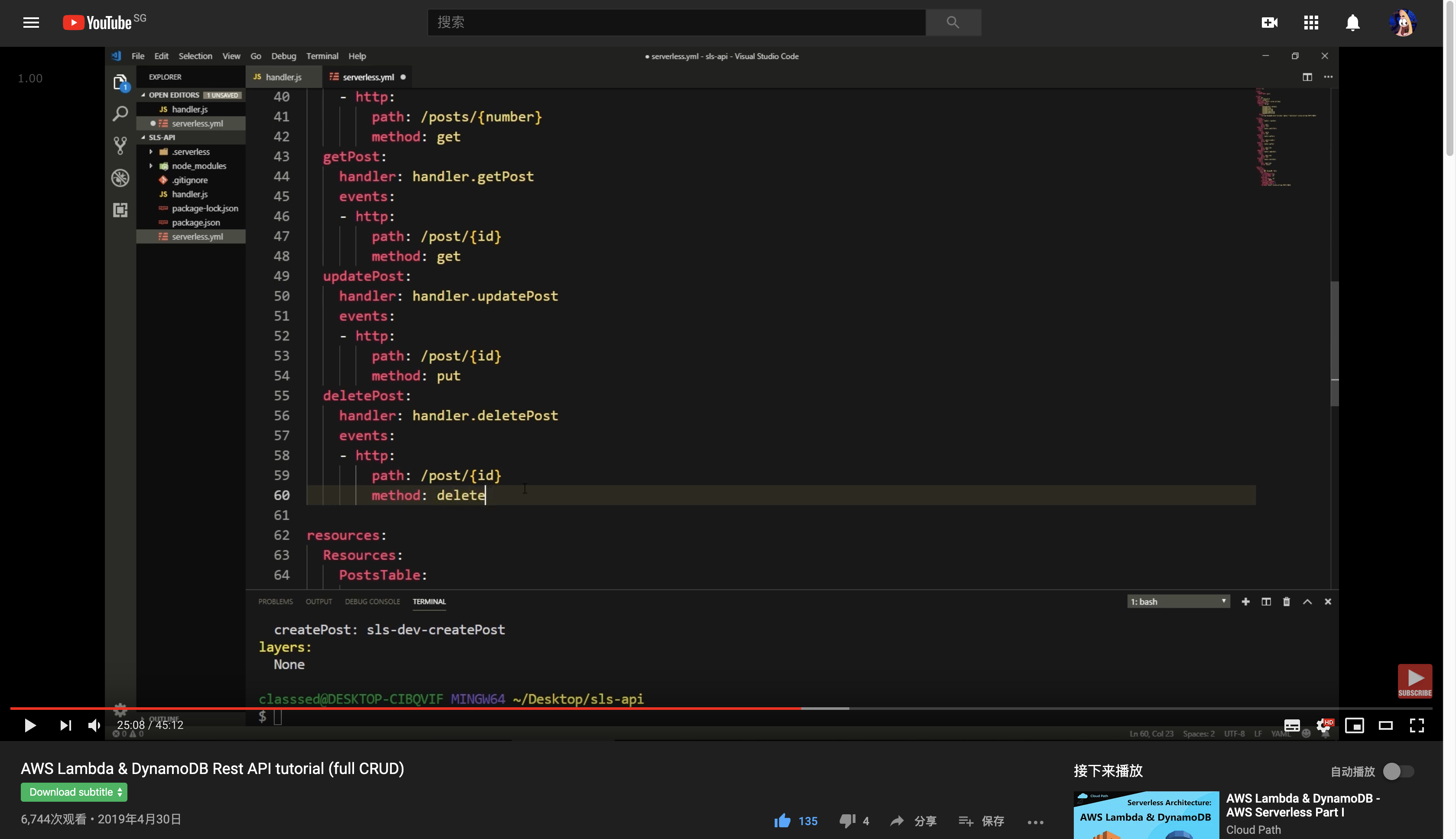Mute the video volume
1456x839 pixels.
(94, 725)
